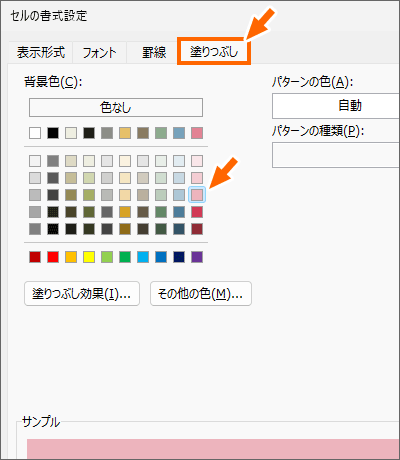The image size is (400, 460).
Task: Expand the パターンの種類 combo box
Action: tap(336, 155)
